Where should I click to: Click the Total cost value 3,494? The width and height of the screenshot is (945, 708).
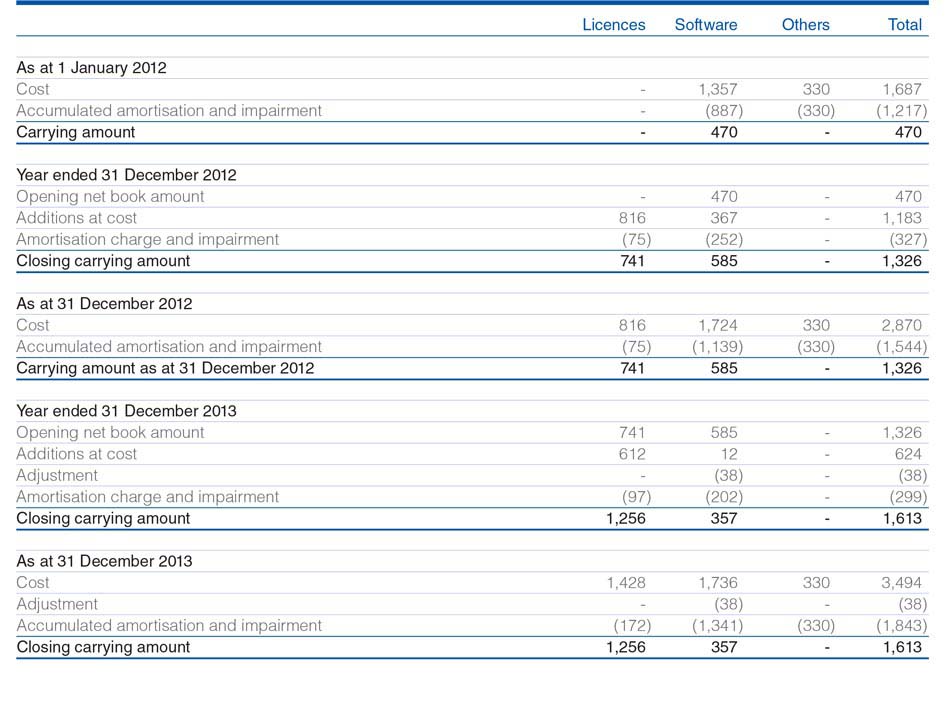(x=902, y=583)
